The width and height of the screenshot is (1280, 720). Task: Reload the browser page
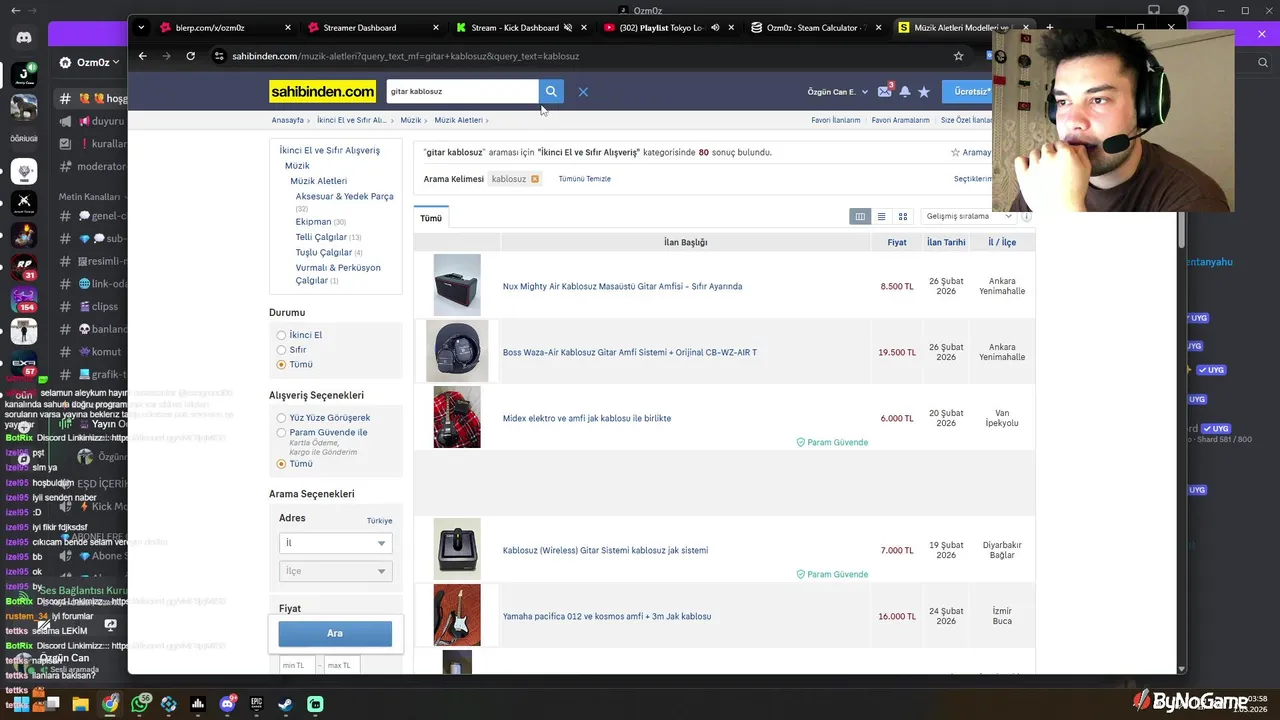pyautogui.click(x=191, y=56)
